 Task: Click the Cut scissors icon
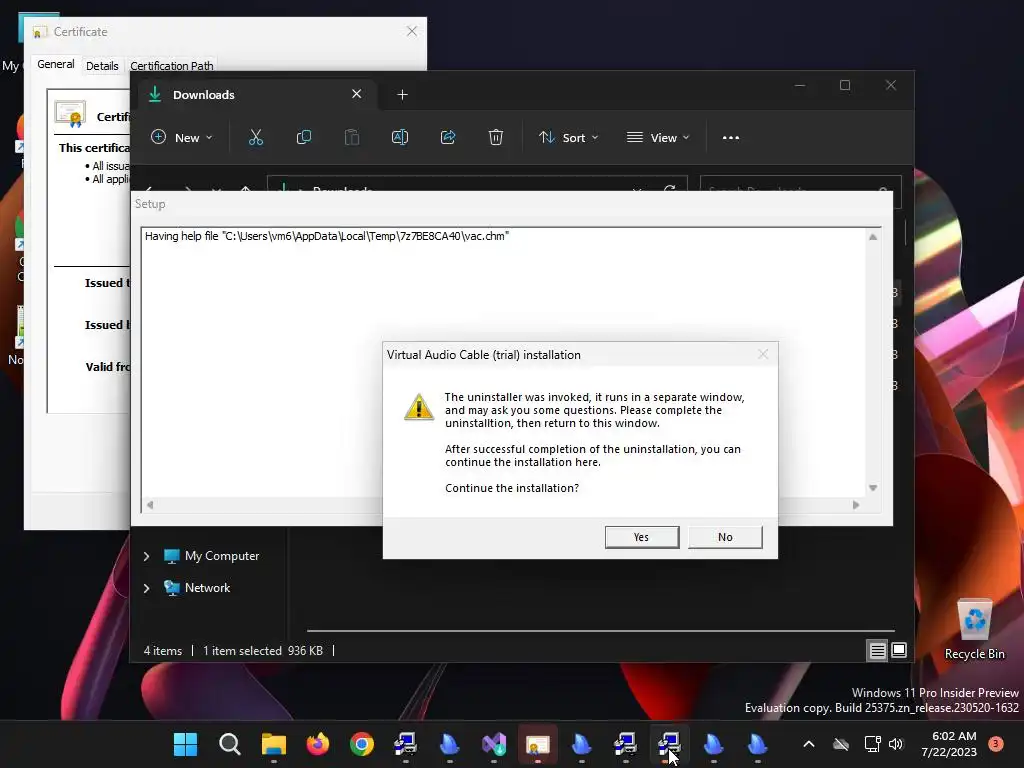(255, 137)
